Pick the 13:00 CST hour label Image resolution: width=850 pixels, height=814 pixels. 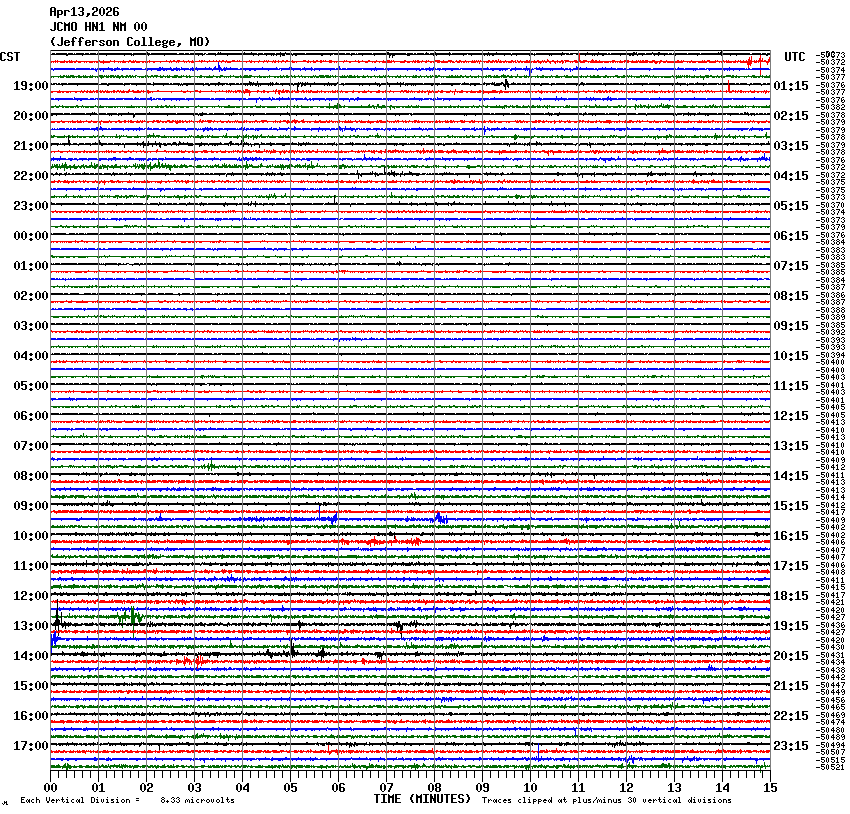click(x=31, y=626)
